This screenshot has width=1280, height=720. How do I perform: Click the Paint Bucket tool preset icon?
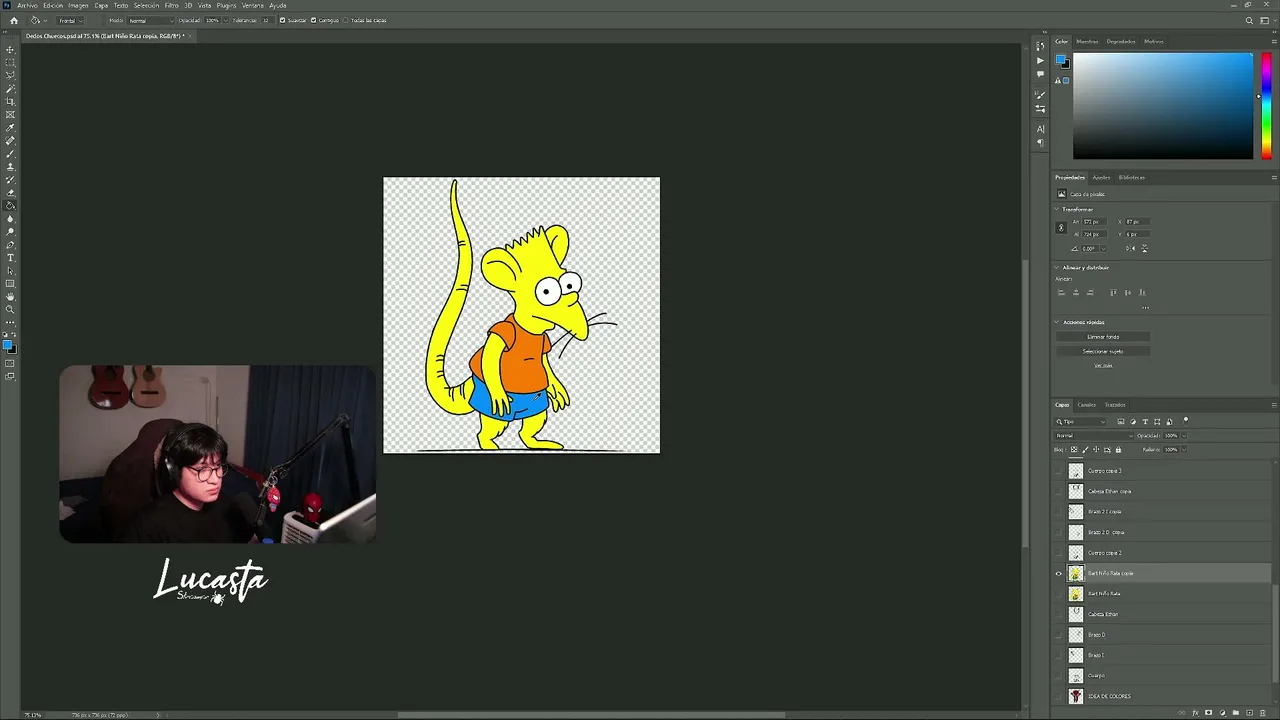tap(35, 20)
